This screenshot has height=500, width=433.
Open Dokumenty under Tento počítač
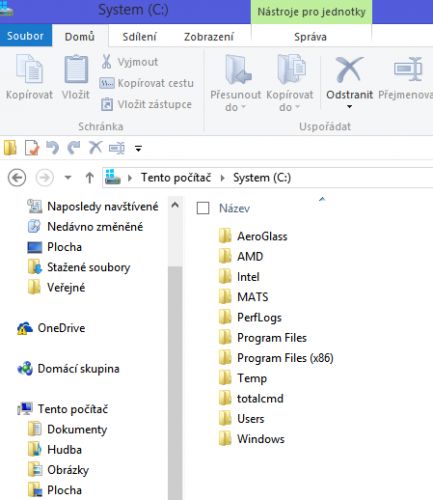tap(68, 429)
